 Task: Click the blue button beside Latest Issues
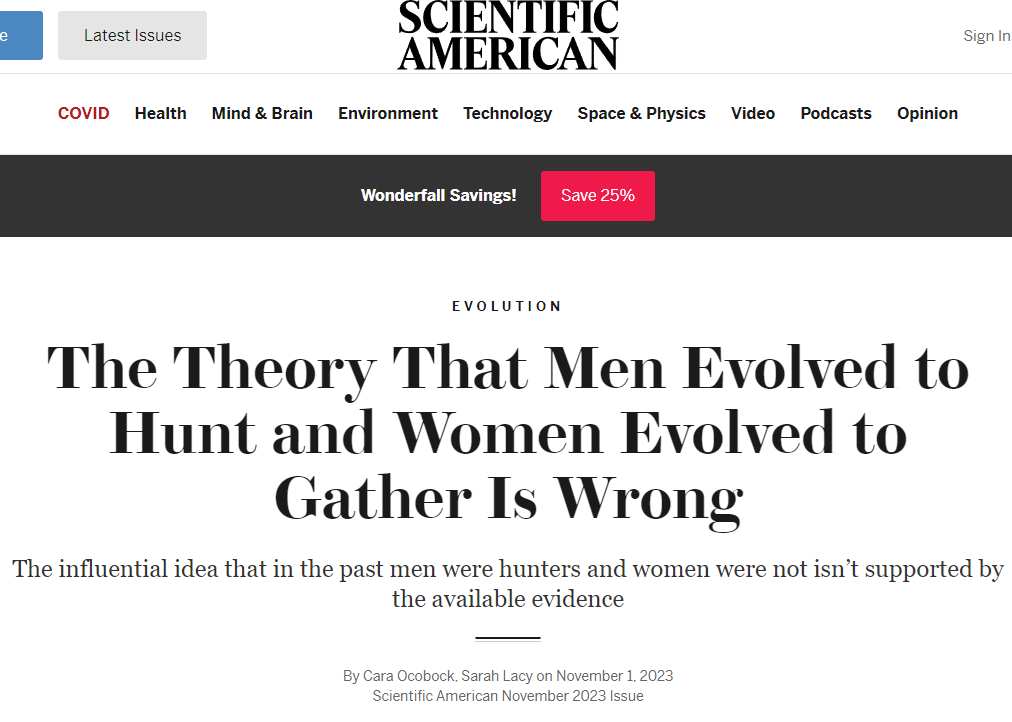point(20,36)
